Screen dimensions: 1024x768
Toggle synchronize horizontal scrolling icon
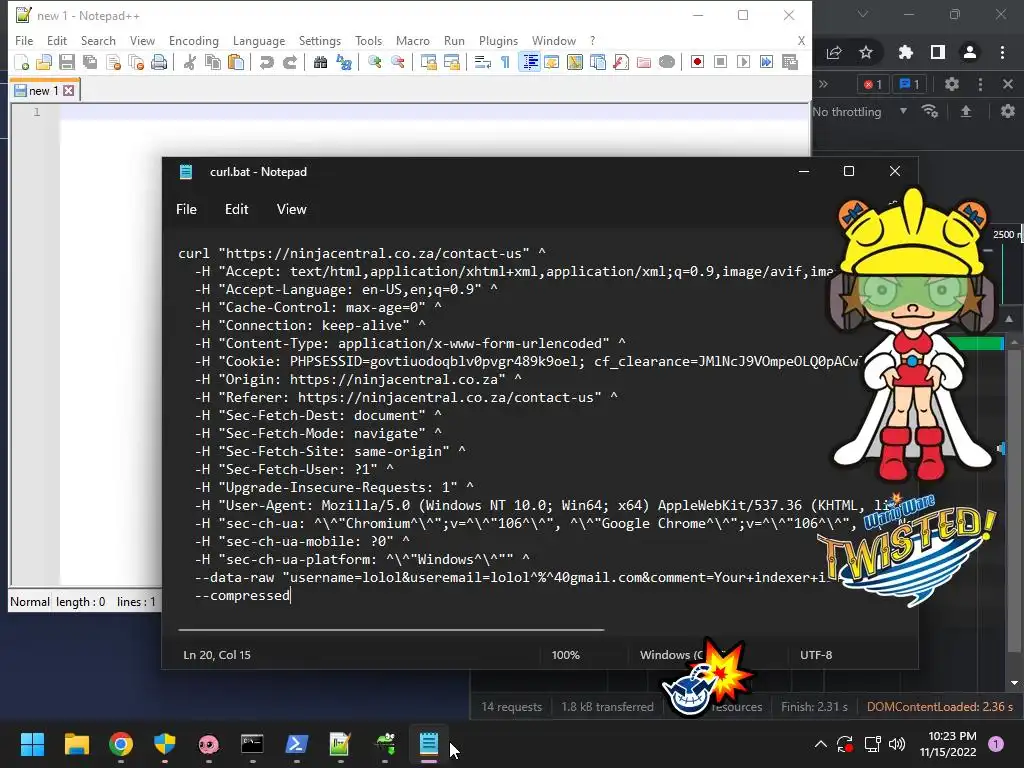[452, 62]
